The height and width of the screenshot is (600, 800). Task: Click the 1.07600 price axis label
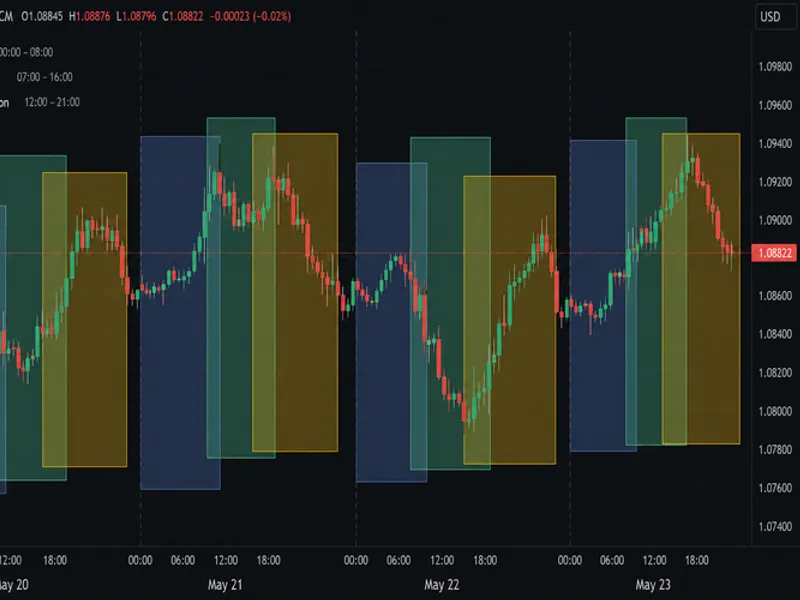775,488
